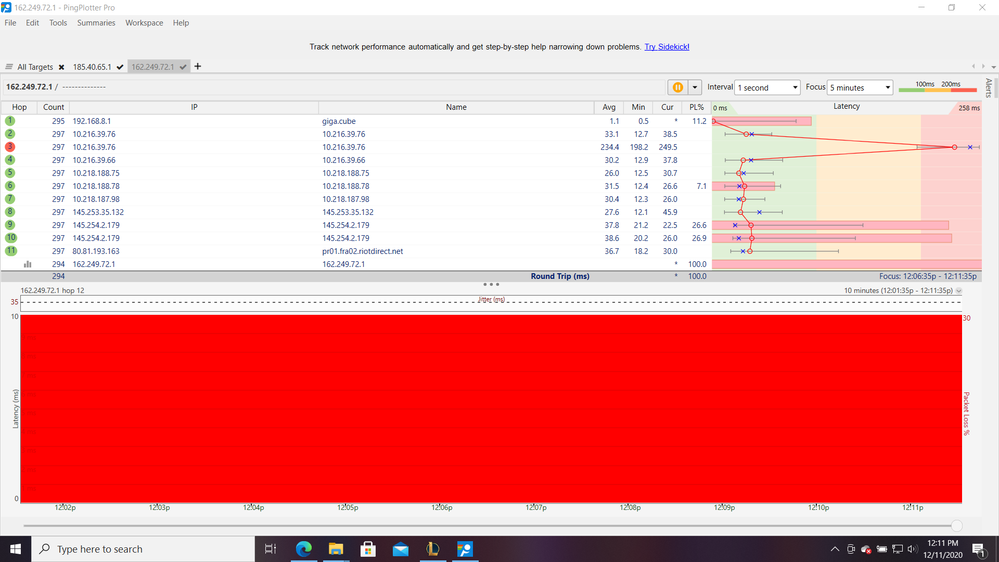Switch to the All Targets tab
This screenshot has width=999, height=562.
[x=35, y=67]
